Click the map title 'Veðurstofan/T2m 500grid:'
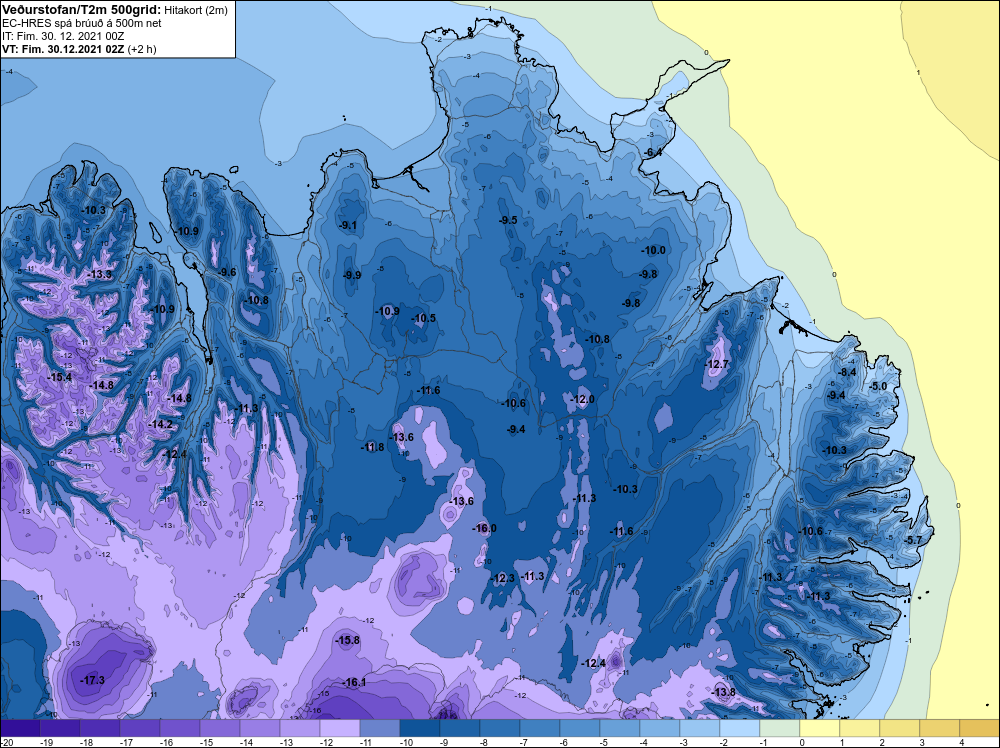Viewport: 1000px width, 748px height. (x=82, y=10)
